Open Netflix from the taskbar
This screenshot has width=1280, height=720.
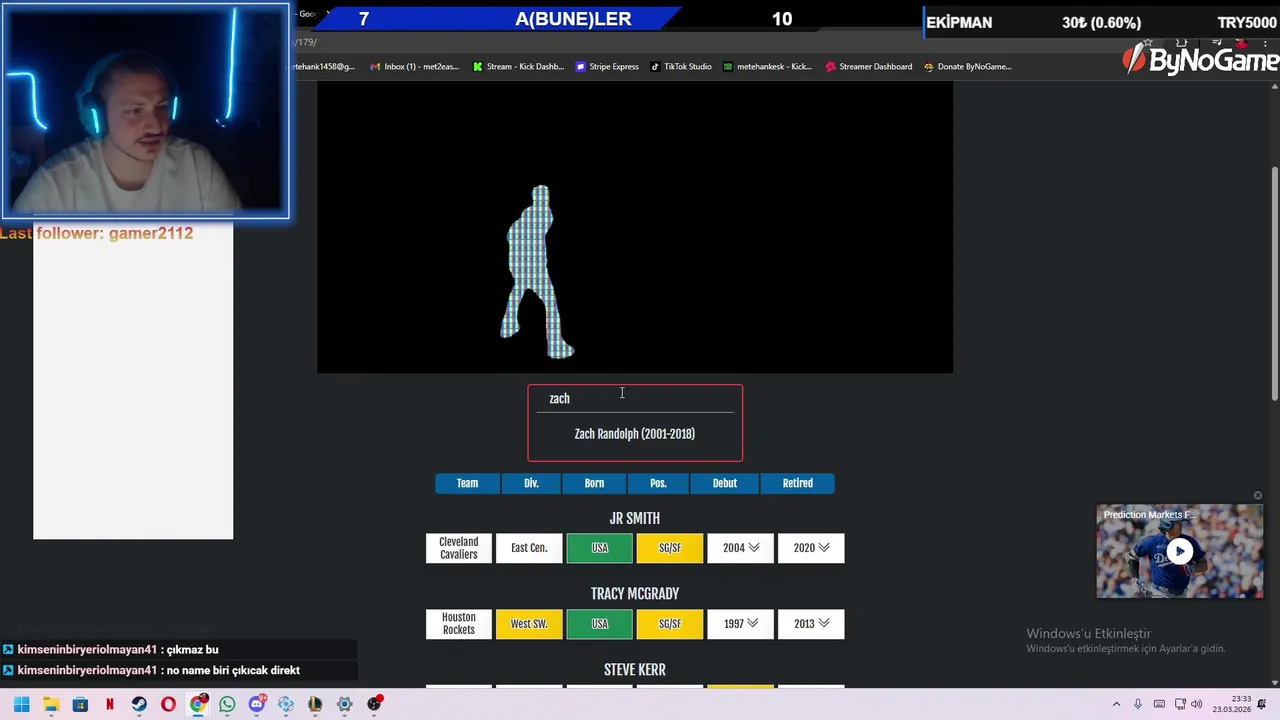(x=110, y=704)
